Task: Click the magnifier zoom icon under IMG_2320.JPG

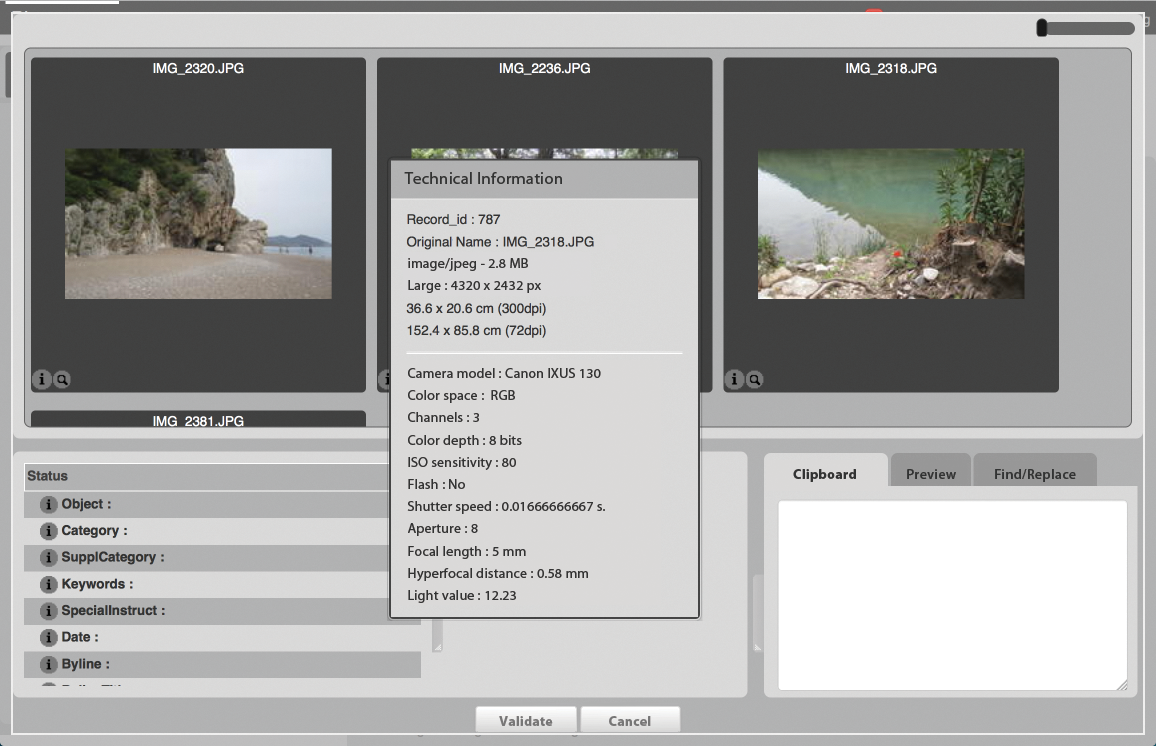Action: pyautogui.click(x=62, y=379)
